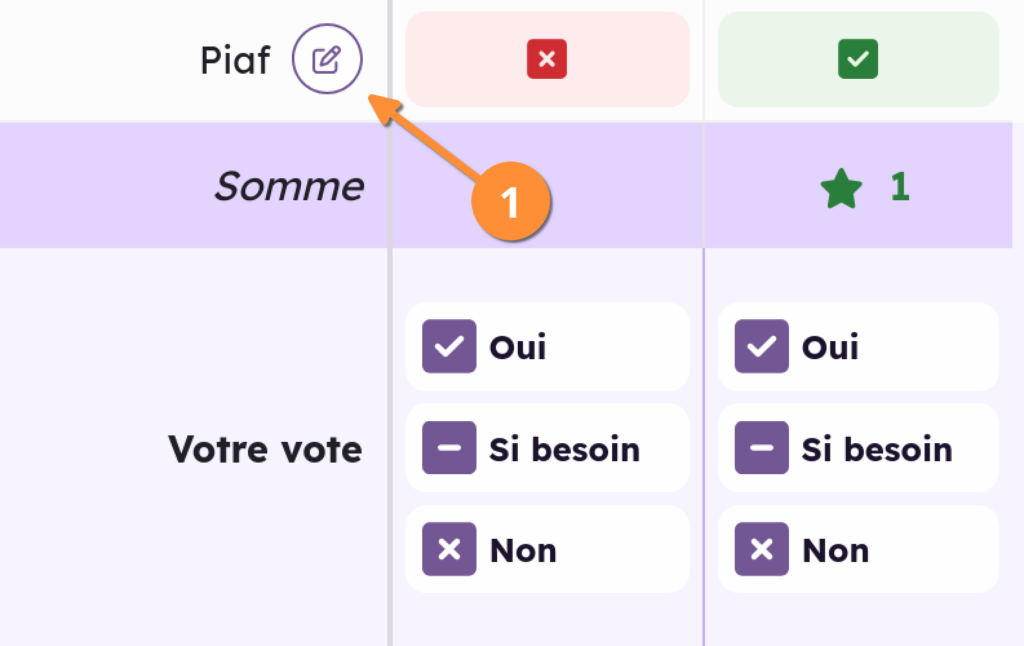
Task: Click the Votre vote label
Action: (x=265, y=449)
